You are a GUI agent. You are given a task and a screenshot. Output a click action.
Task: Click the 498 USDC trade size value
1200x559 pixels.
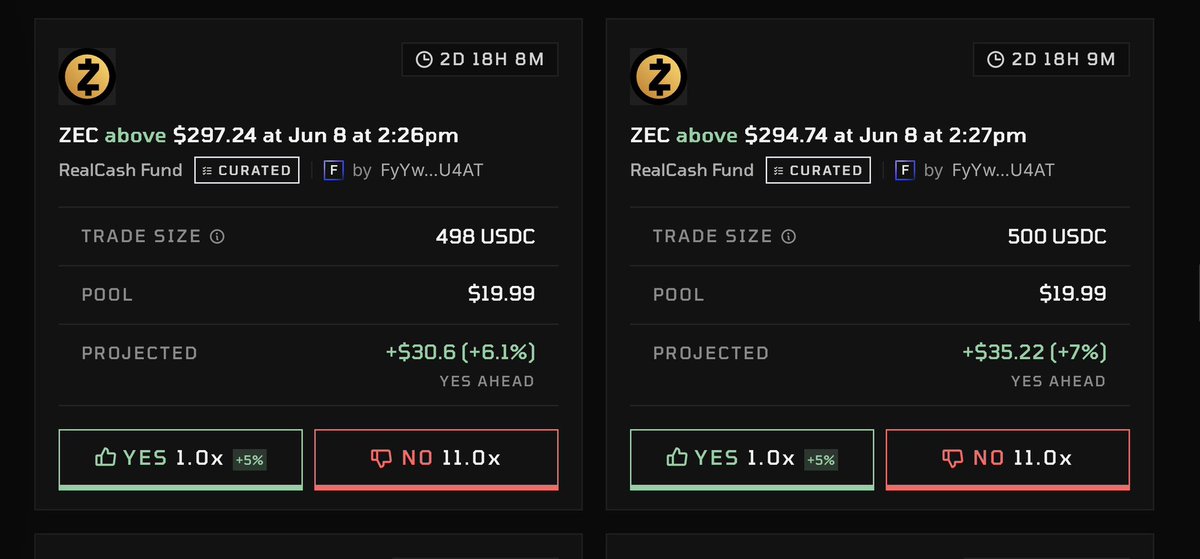point(485,237)
